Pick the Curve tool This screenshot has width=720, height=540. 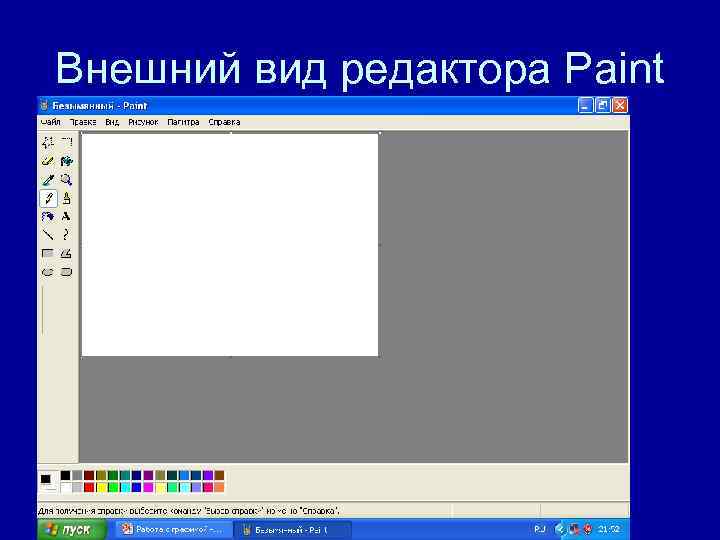pyautogui.click(x=67, y=235)
